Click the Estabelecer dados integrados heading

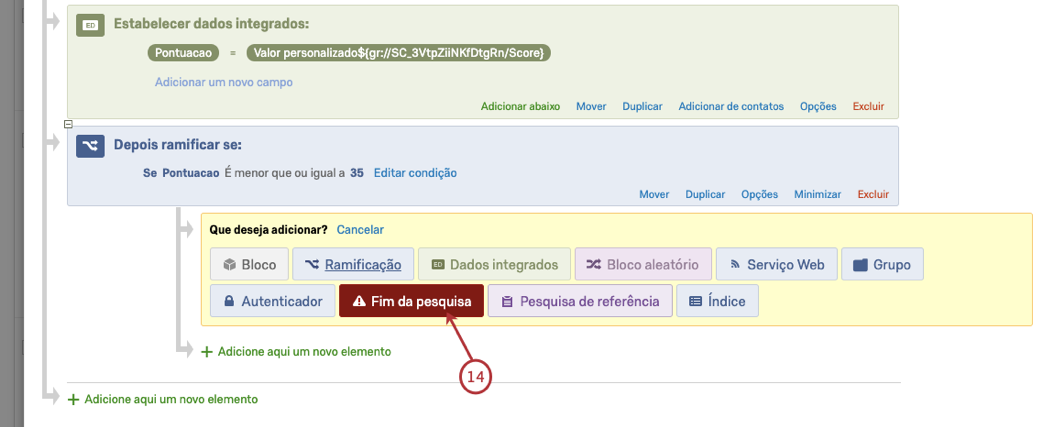pyautogui.click(x=211, y=24)
